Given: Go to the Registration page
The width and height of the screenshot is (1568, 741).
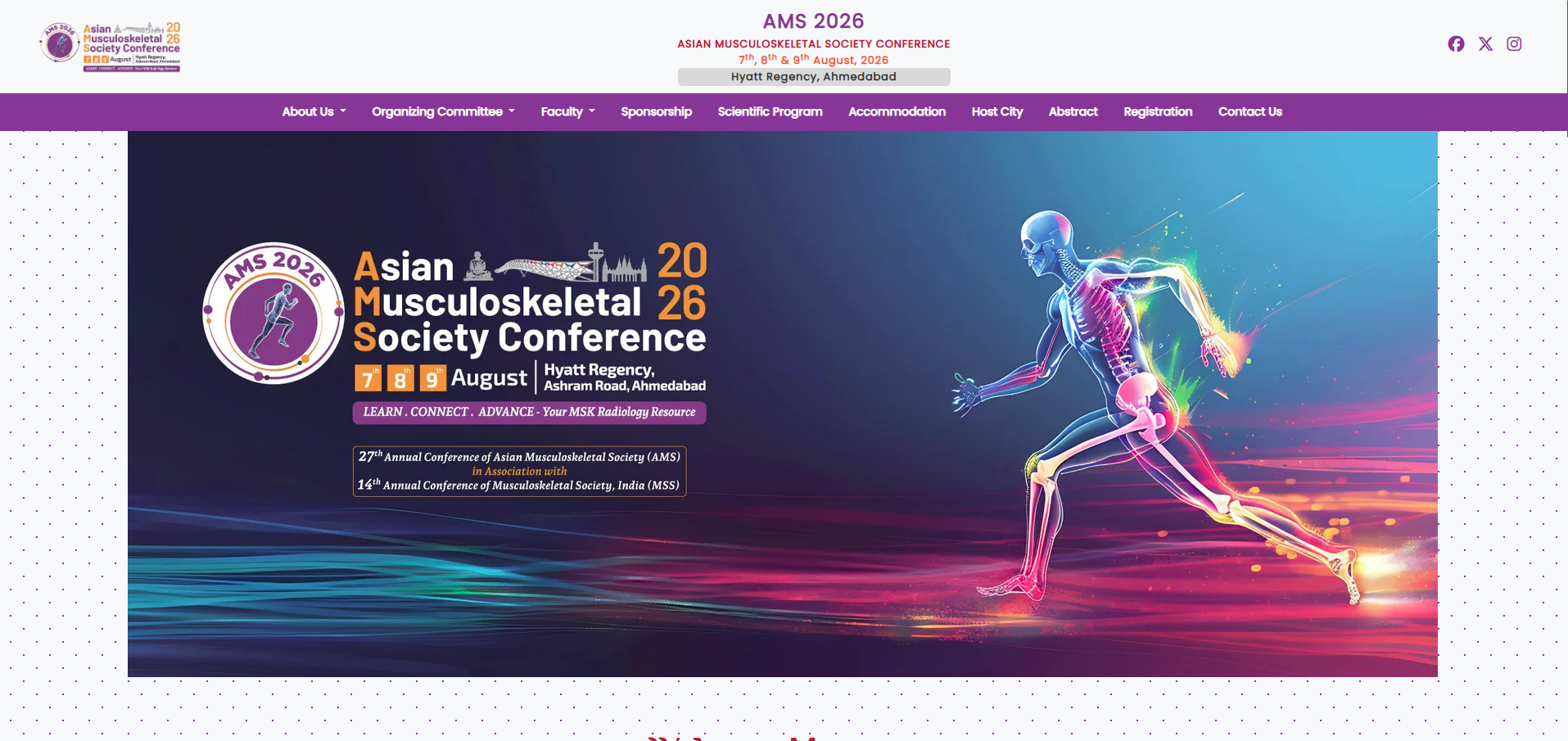Looking at the screenshot, I should 1157,112.
